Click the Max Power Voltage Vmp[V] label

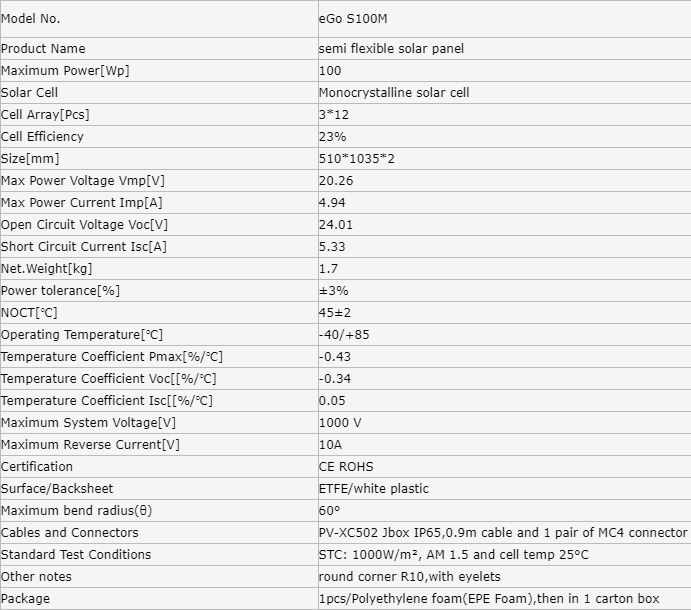coord(83,181)
